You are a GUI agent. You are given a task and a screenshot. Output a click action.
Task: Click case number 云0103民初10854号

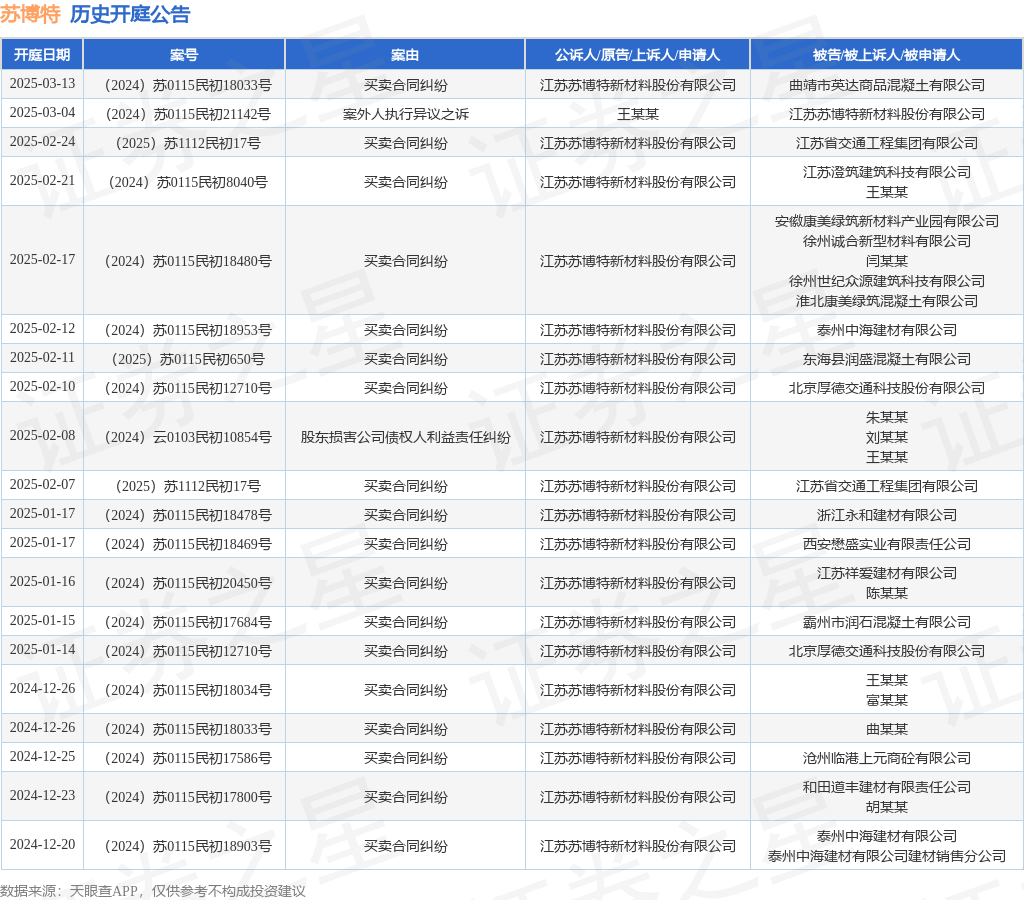click(188, 438)
